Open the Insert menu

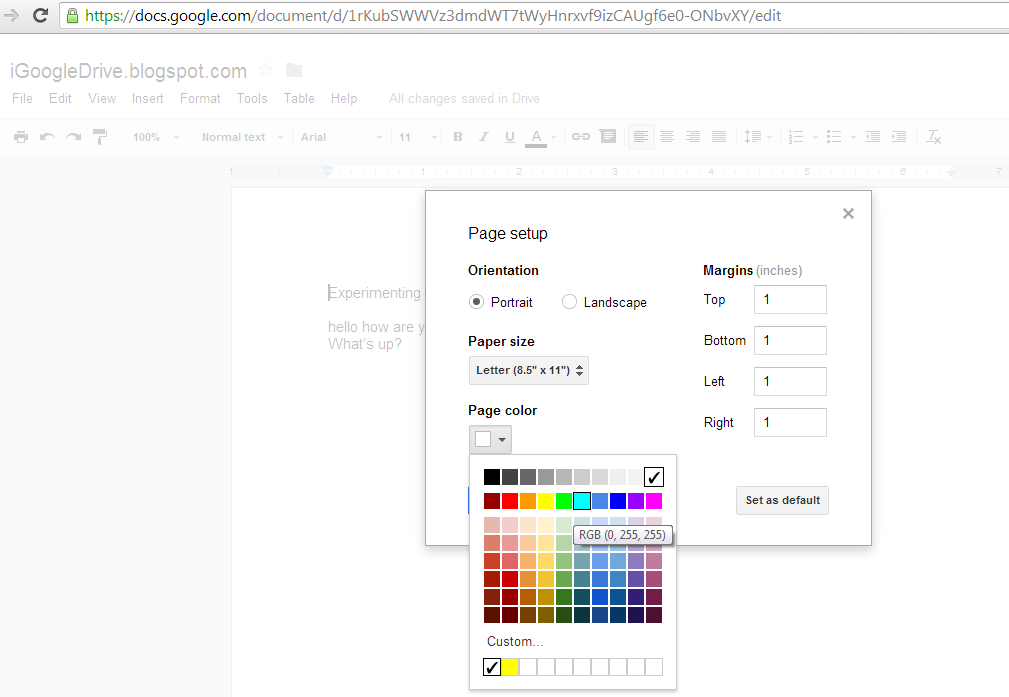tap(147, 98)
